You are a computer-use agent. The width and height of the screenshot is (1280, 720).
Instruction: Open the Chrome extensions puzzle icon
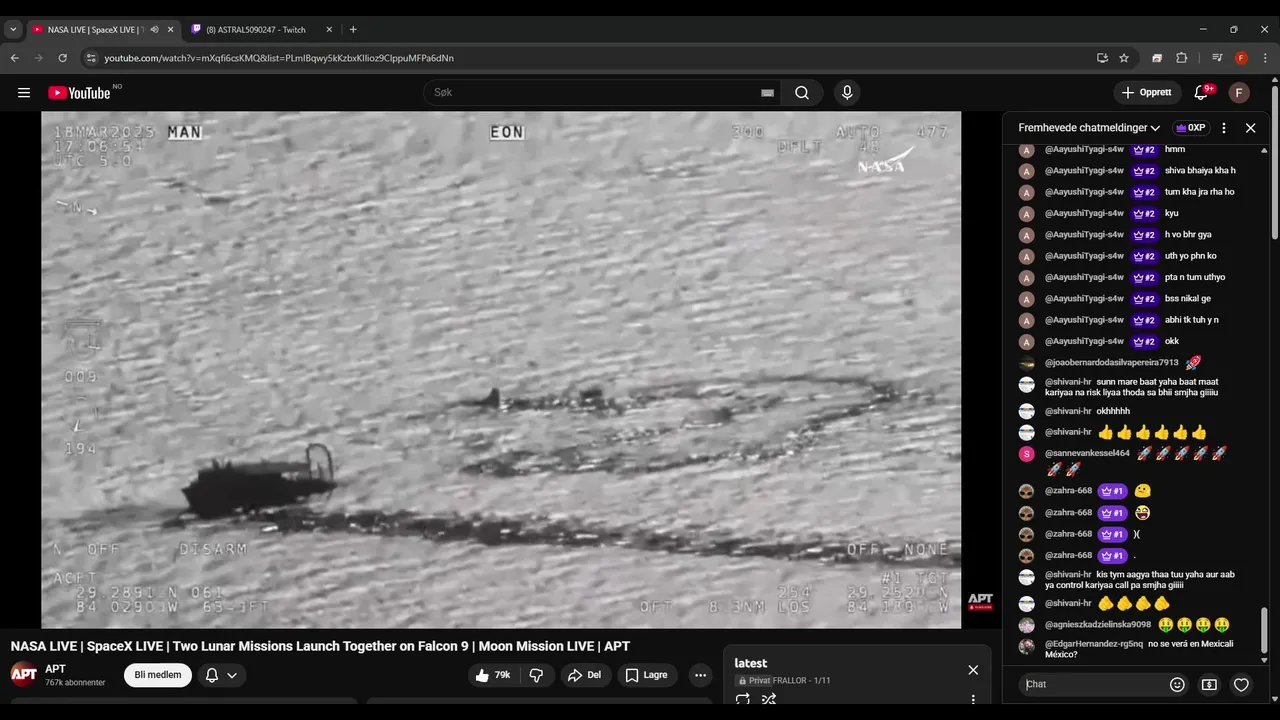tap(1181, 58)
